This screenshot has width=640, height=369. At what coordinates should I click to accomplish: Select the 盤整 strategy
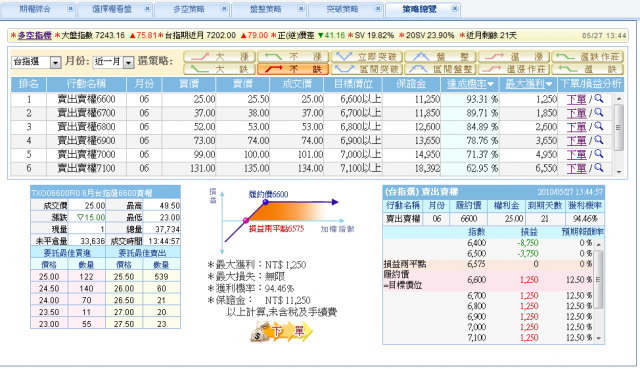coord(441,56)
